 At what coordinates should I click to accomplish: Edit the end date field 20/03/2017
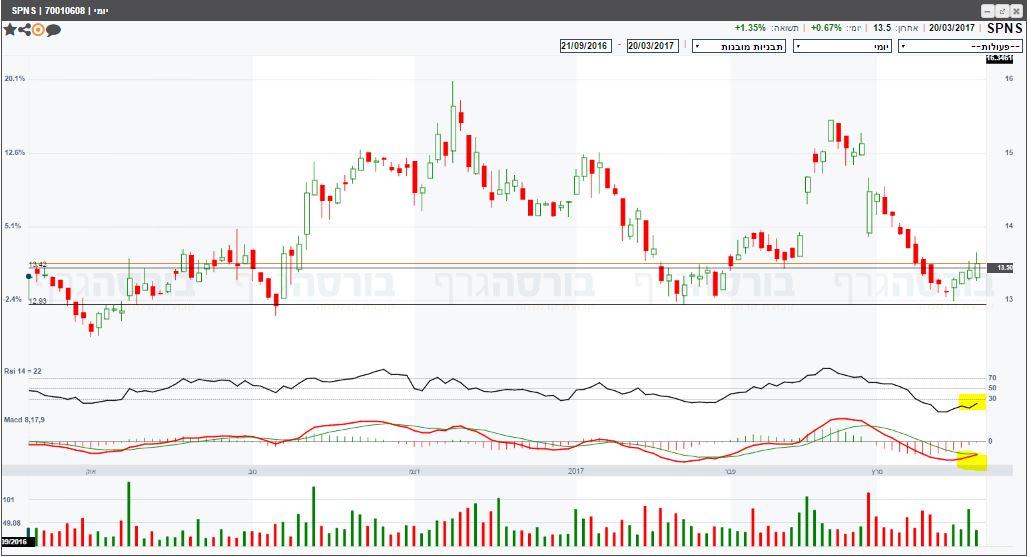coord(652,46)
